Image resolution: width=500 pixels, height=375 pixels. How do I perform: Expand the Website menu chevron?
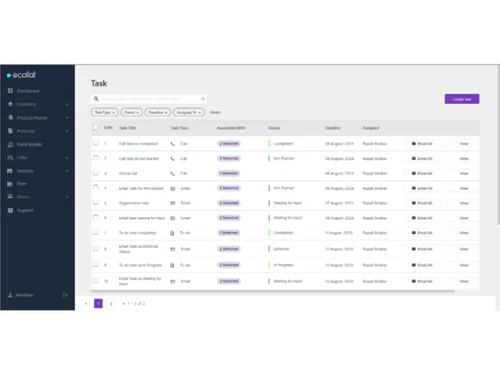click(x=67, y=171)
